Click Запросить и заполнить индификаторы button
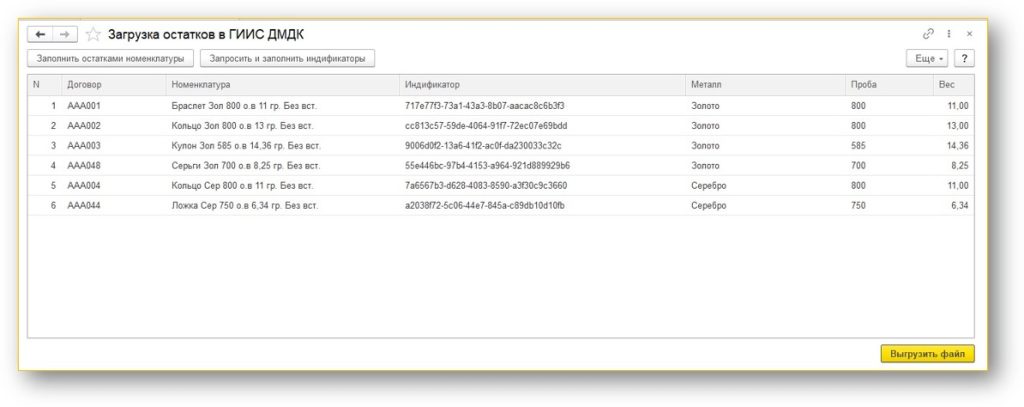 (x=287, y=59)
